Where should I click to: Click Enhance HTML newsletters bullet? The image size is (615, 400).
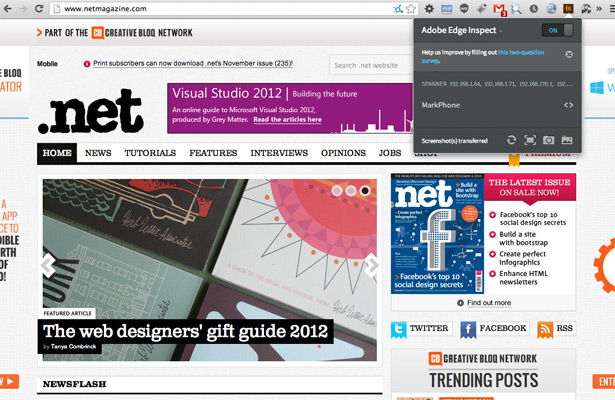523,278
